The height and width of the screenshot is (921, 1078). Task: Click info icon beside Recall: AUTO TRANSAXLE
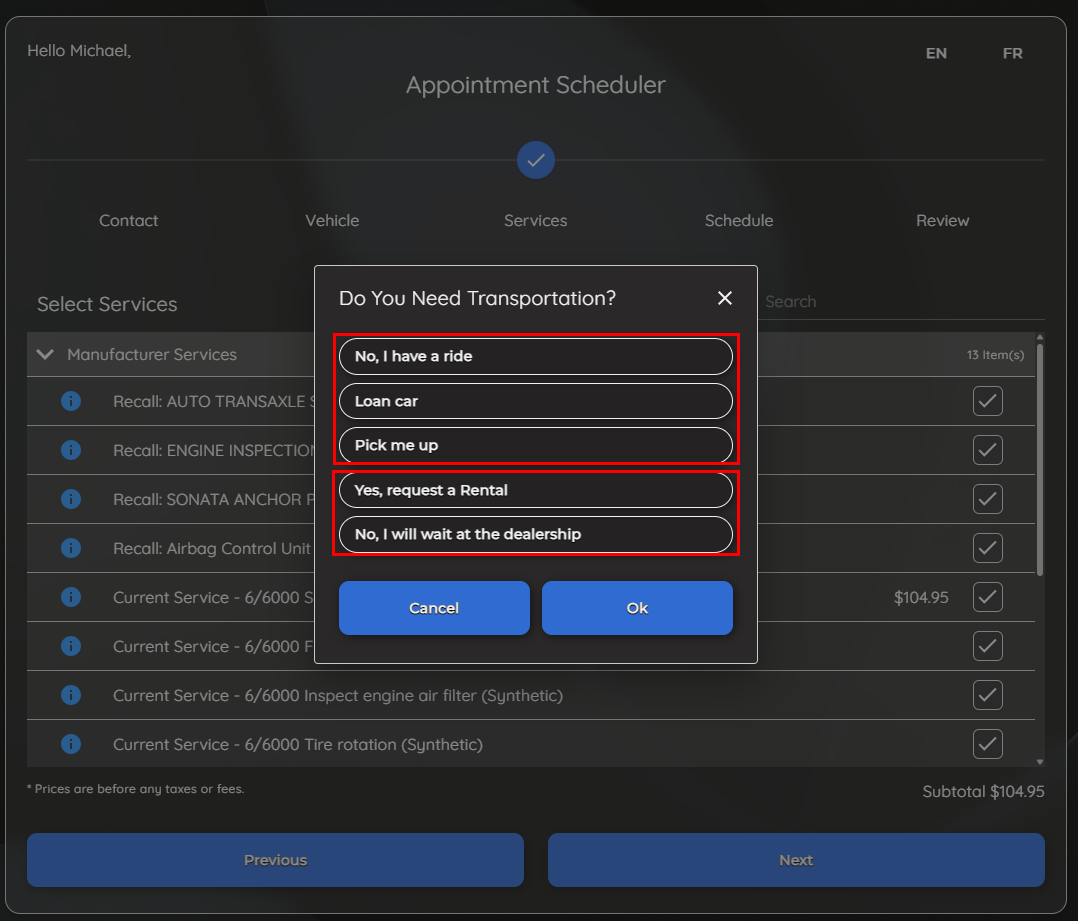pos(71,401)
